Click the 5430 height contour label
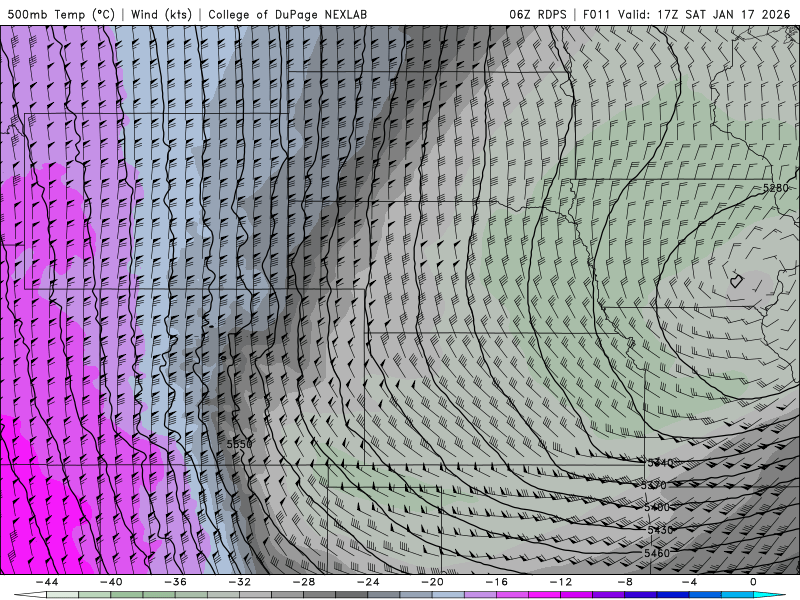The image size is (800, 600). click(x=660, y=530)
